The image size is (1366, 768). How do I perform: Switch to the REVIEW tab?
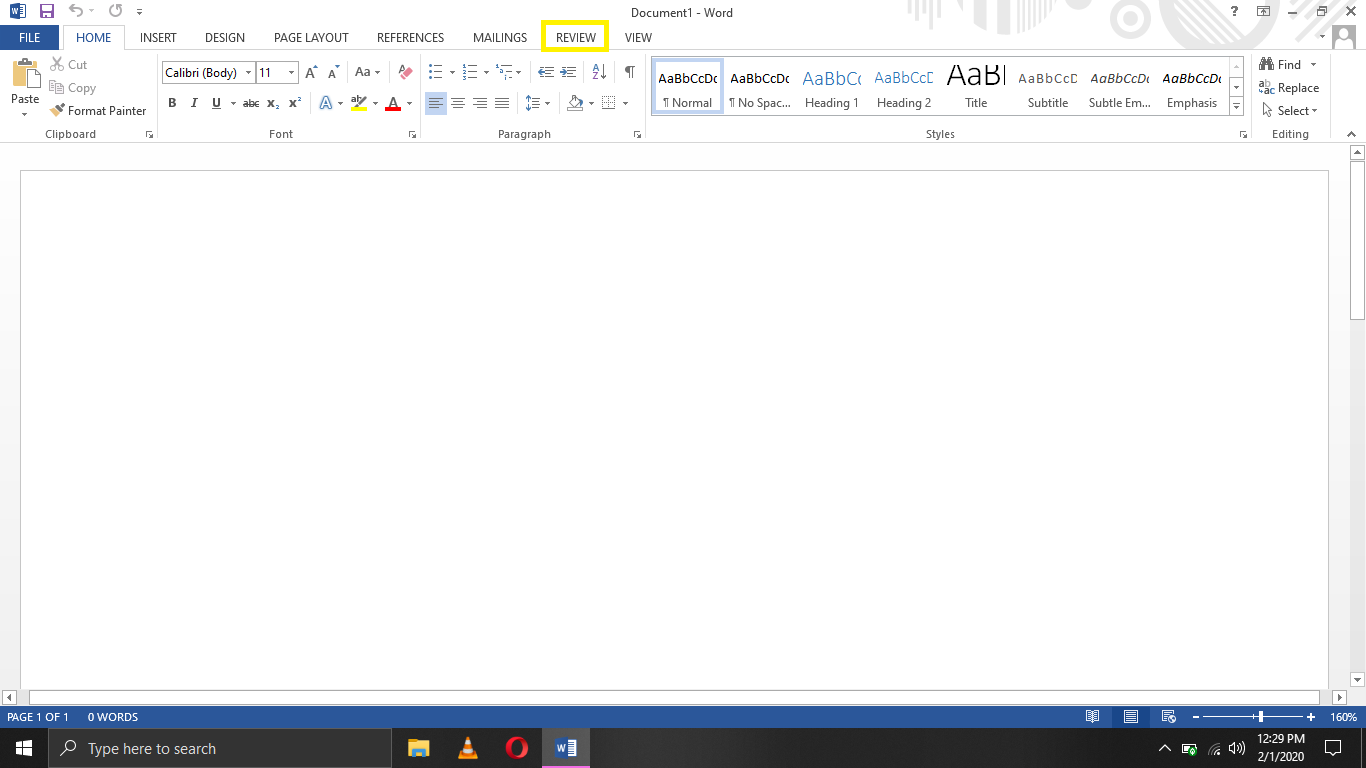[576, 37]
